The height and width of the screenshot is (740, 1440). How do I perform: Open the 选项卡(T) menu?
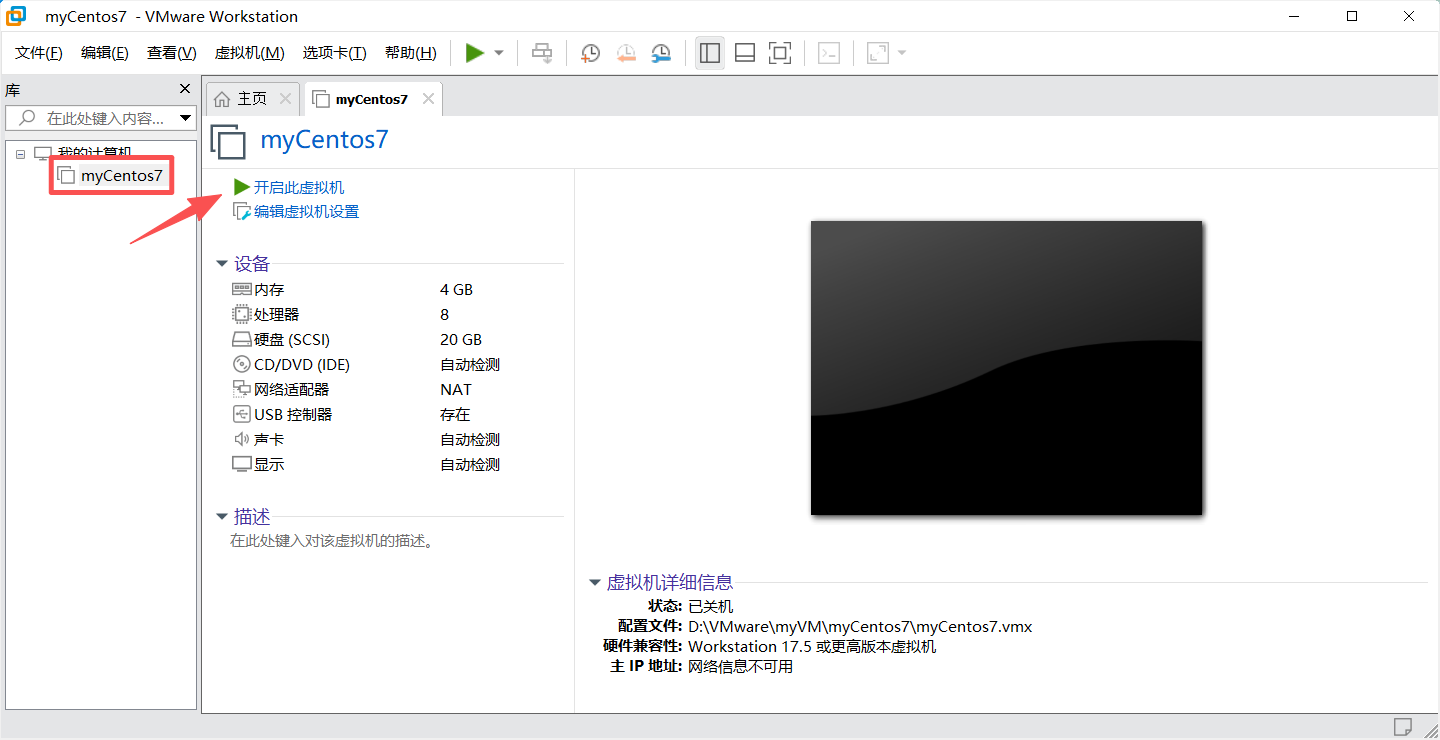click(x=335, y=53)
